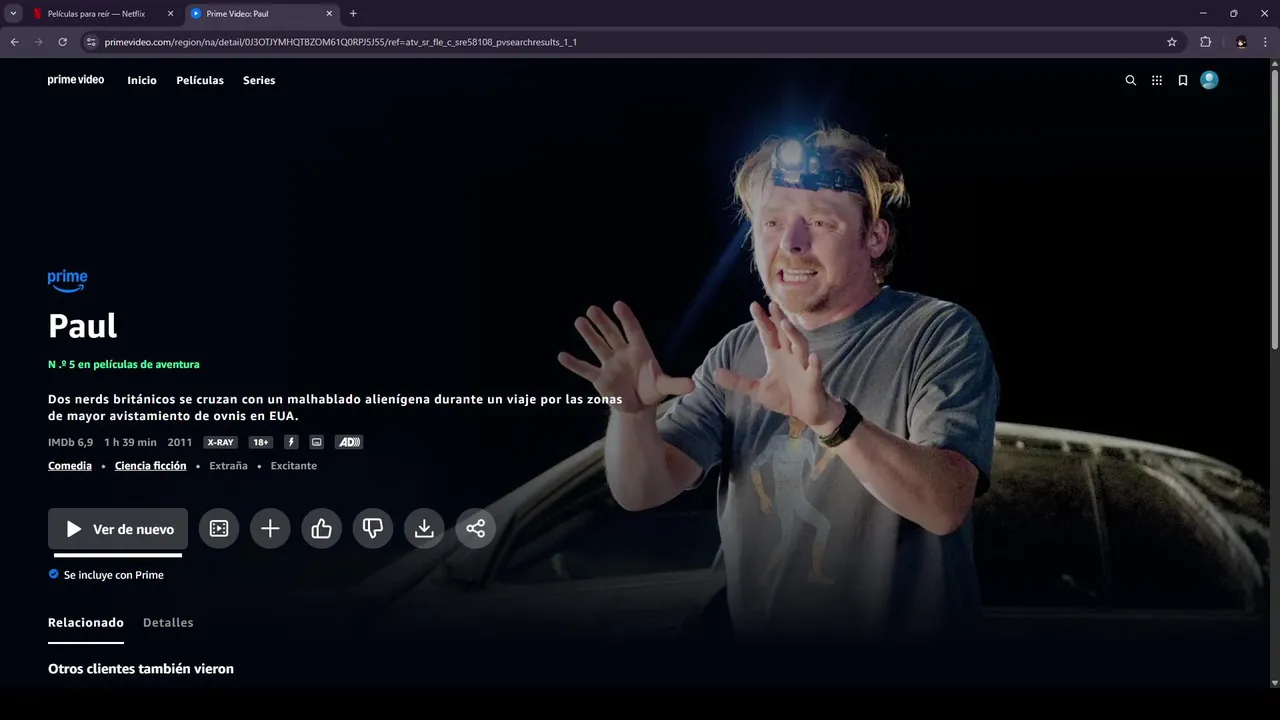This screenshot has height=720, width=1280.
Task: Bookmark this page with star icon
Action: [1172, 42]
